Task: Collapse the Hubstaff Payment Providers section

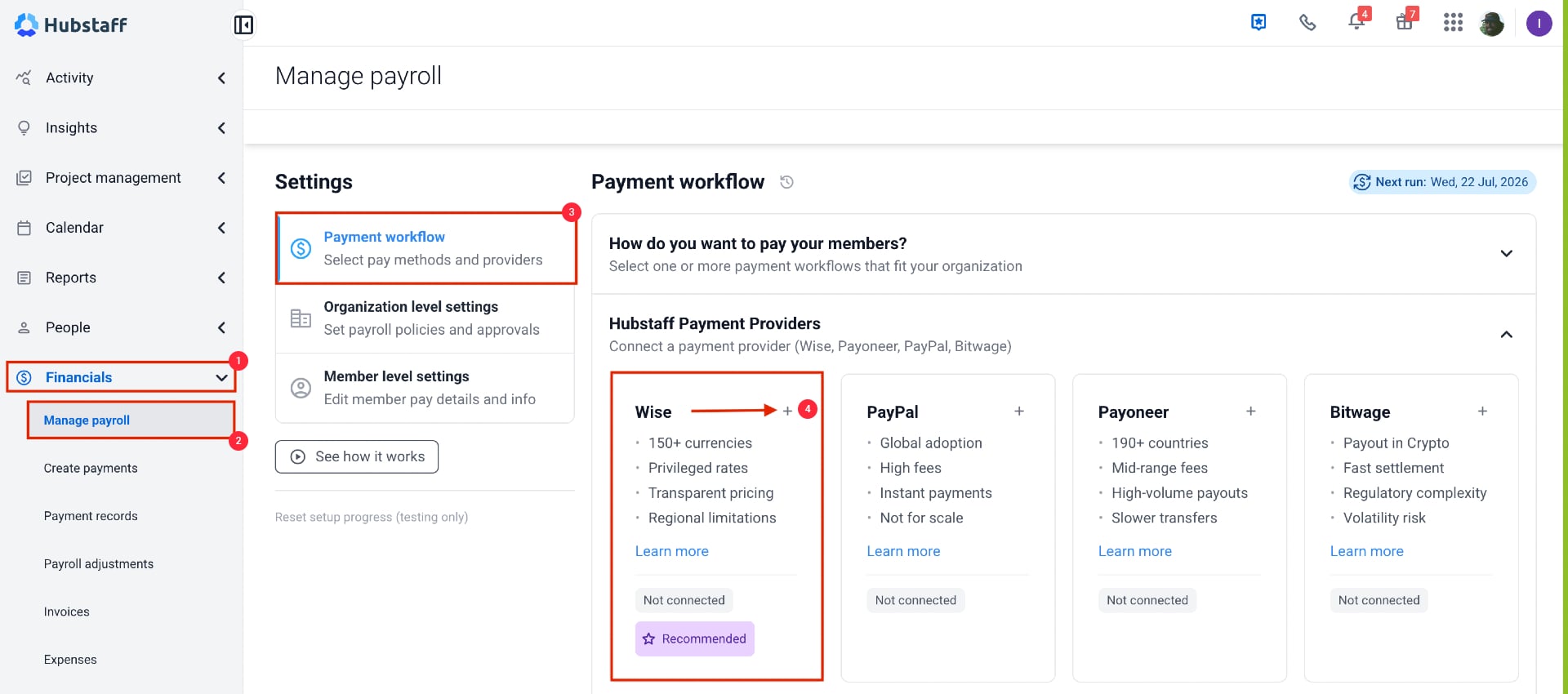Action: pos(1506,335)
